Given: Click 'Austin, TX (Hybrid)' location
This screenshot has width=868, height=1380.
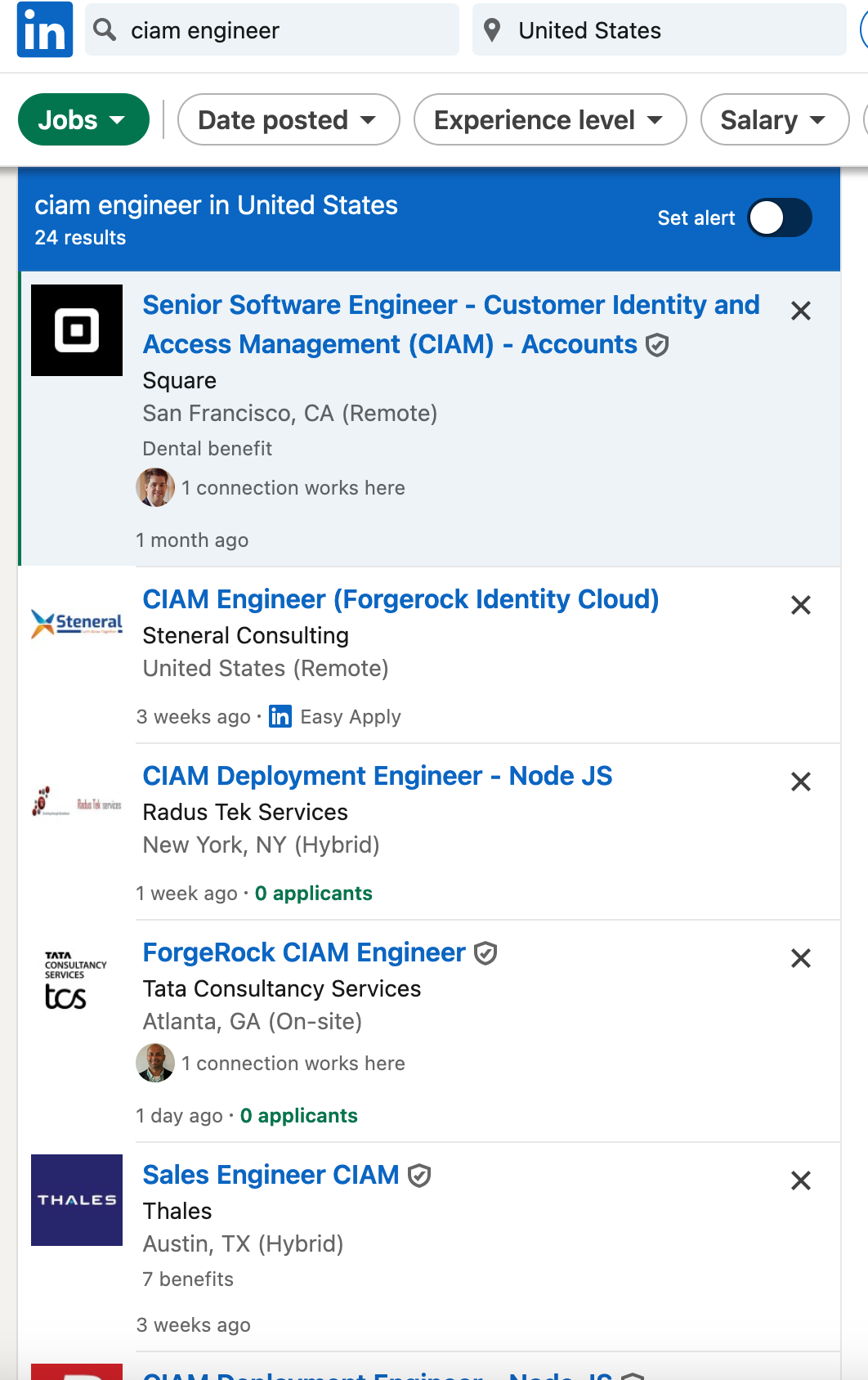Looking at the screenshot, I should 244,1244.
